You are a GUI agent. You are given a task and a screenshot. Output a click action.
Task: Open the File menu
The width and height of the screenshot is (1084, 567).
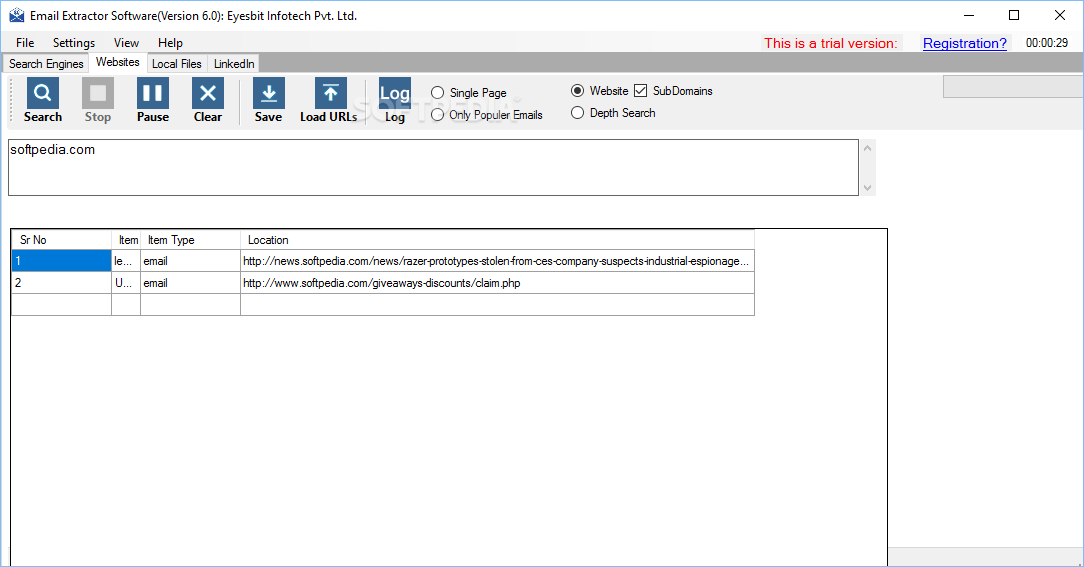point(25,43)
